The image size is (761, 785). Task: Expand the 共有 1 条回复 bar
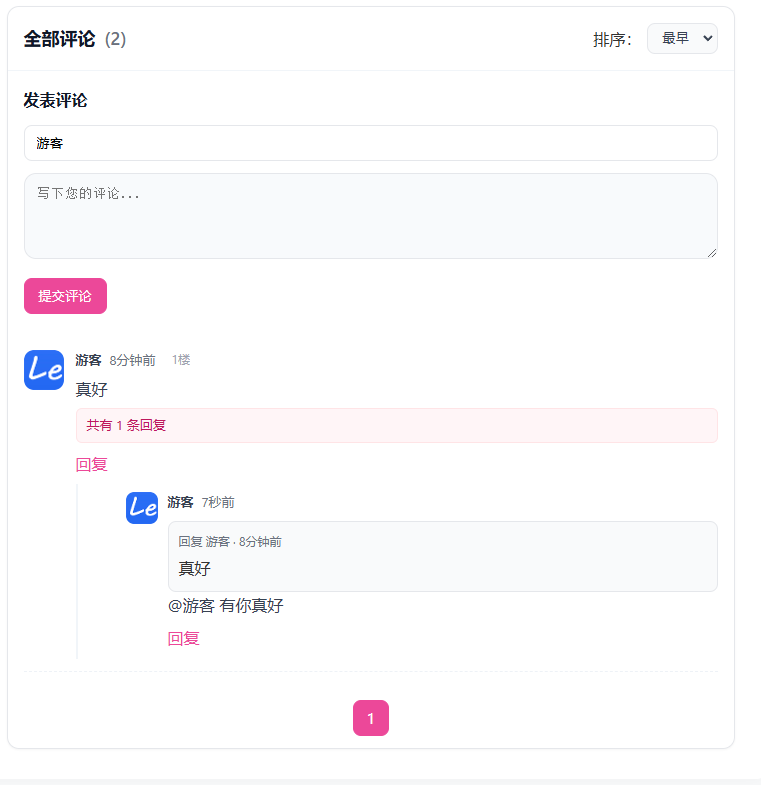click(x=396, y=425)
